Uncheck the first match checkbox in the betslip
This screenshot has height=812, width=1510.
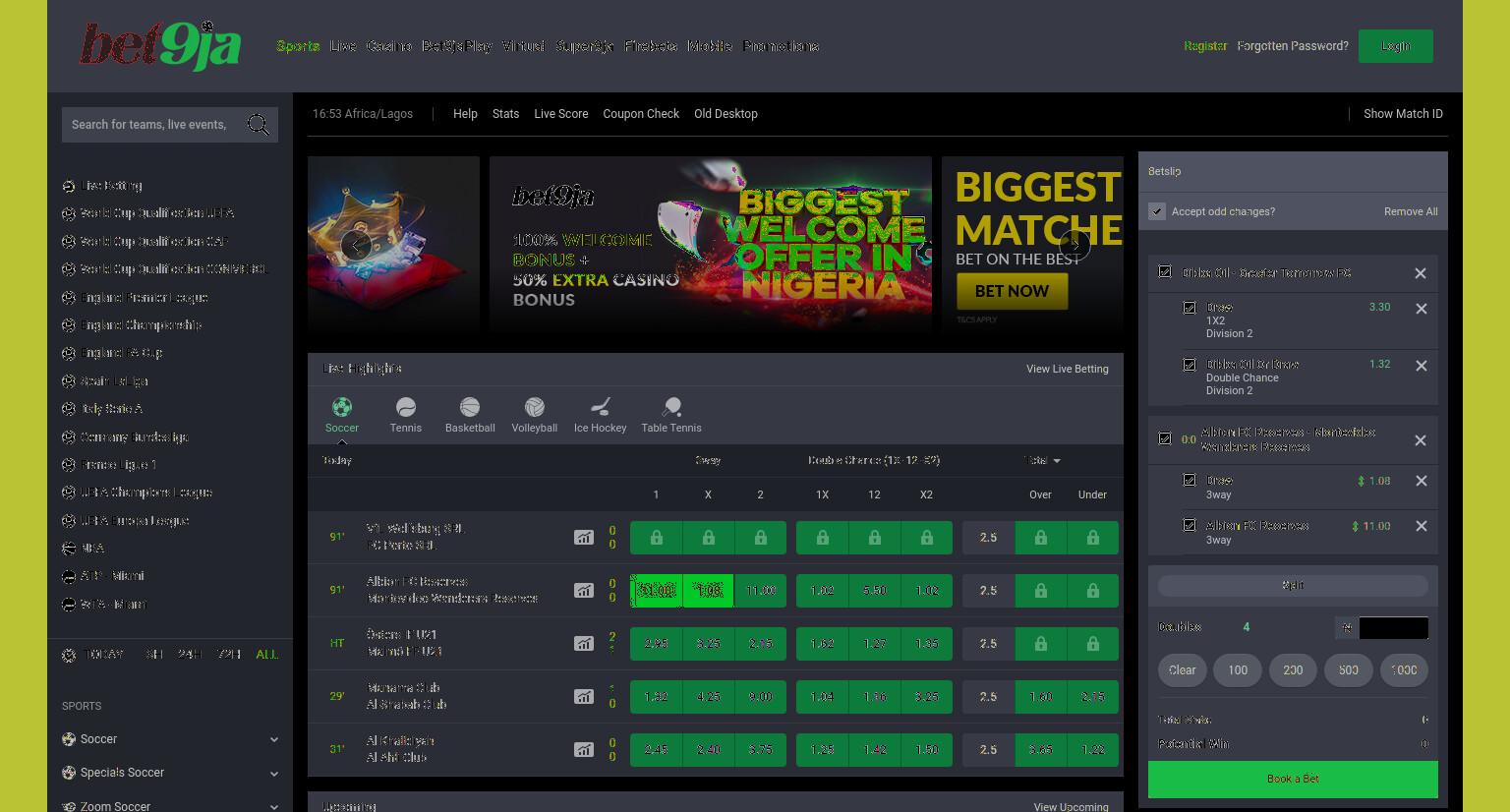coord(1165,272)
